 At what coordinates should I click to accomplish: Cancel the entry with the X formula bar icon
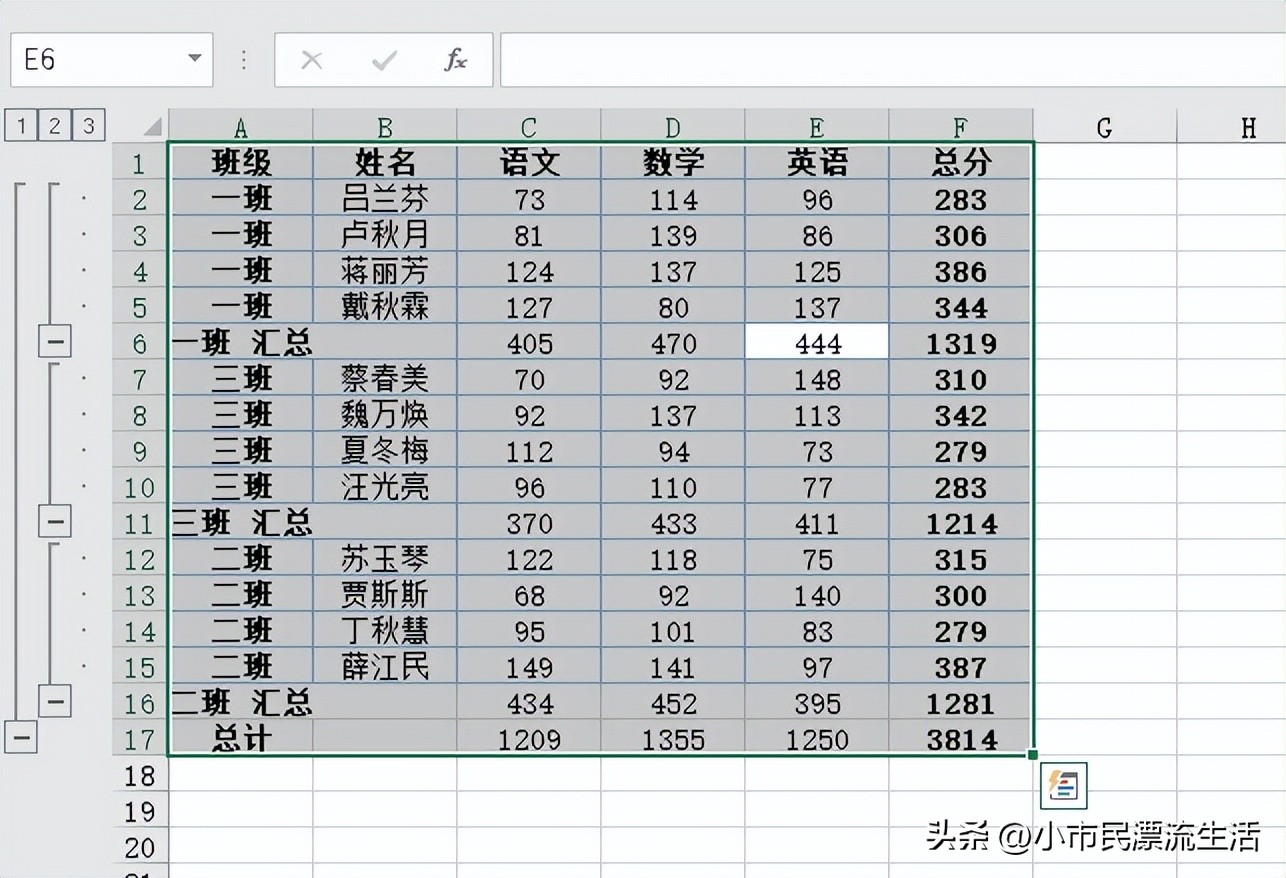tap(312, 60)
